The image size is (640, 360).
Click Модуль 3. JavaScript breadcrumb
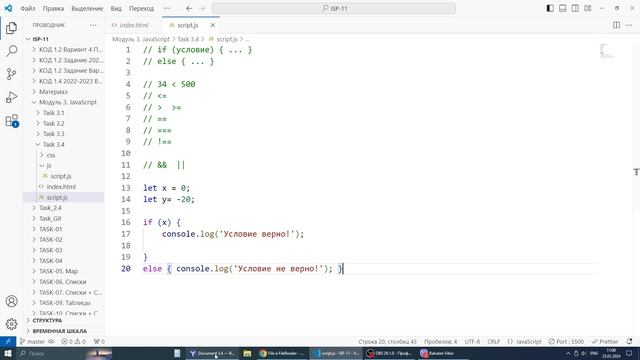pyautogui.click(x=141, y=39)
